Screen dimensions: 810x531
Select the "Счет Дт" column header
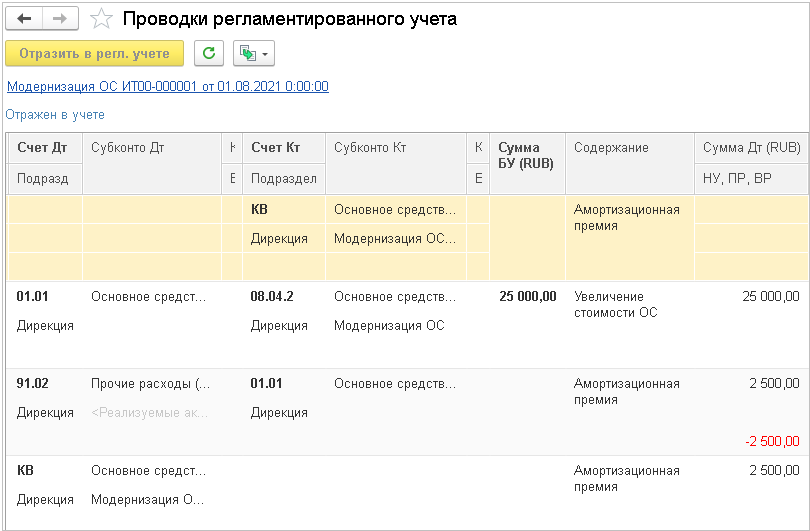click(42, 147)
